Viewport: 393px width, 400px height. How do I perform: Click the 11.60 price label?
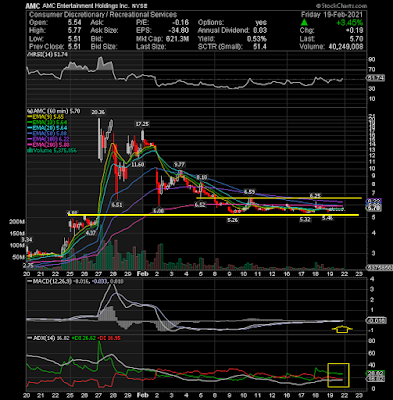tap(137, 164)
